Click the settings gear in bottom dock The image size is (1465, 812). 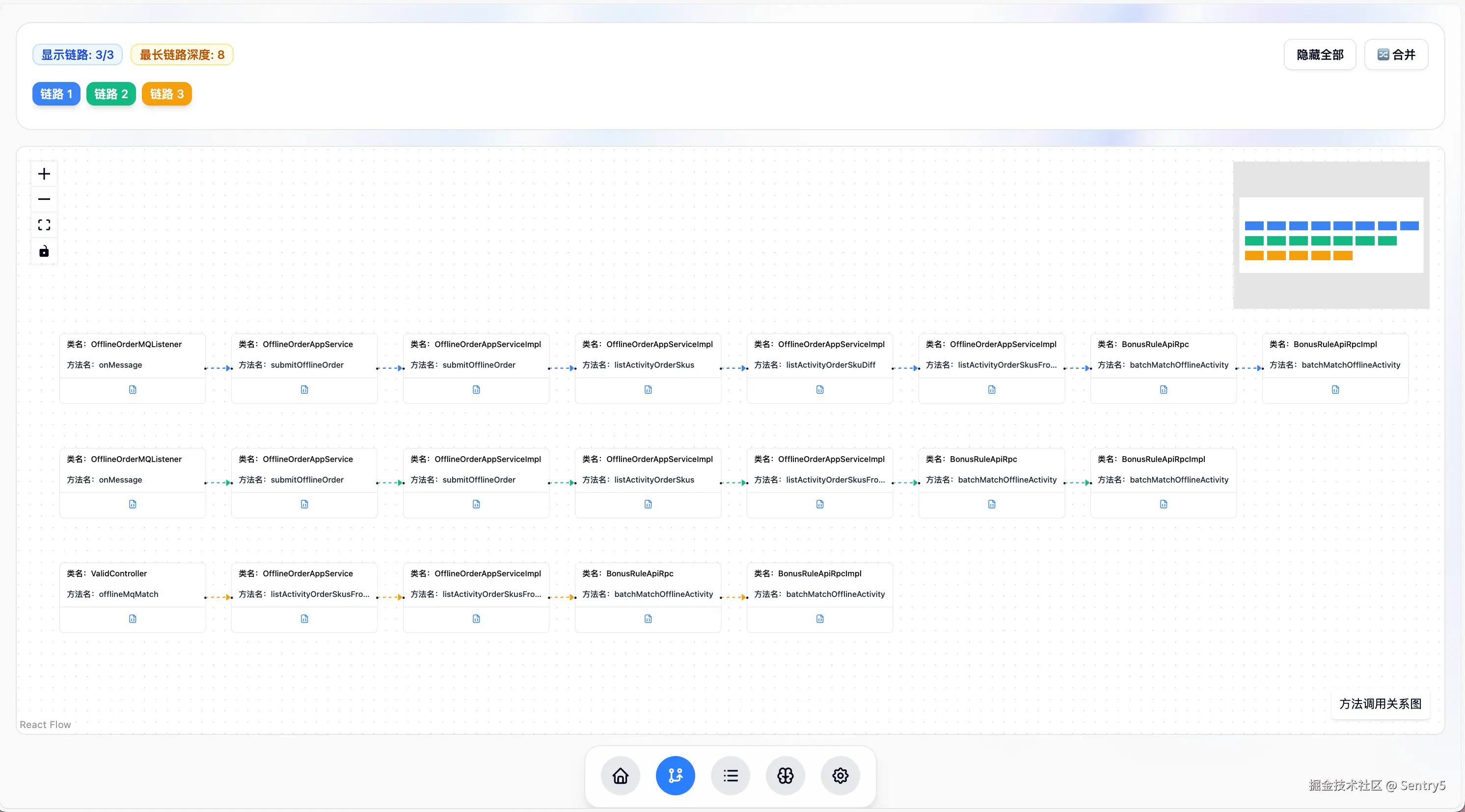840,776
